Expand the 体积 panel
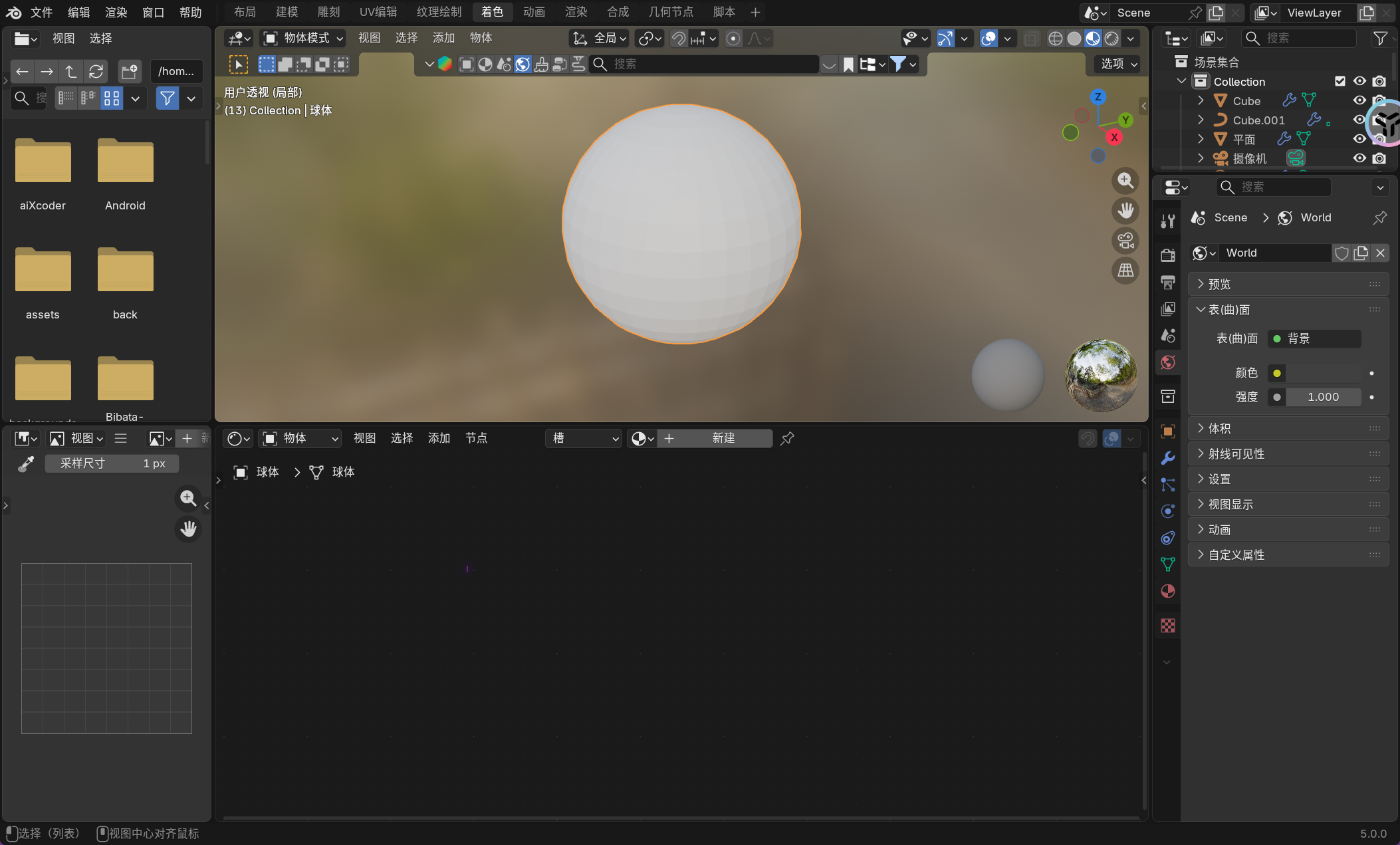 click(1219, 428)
